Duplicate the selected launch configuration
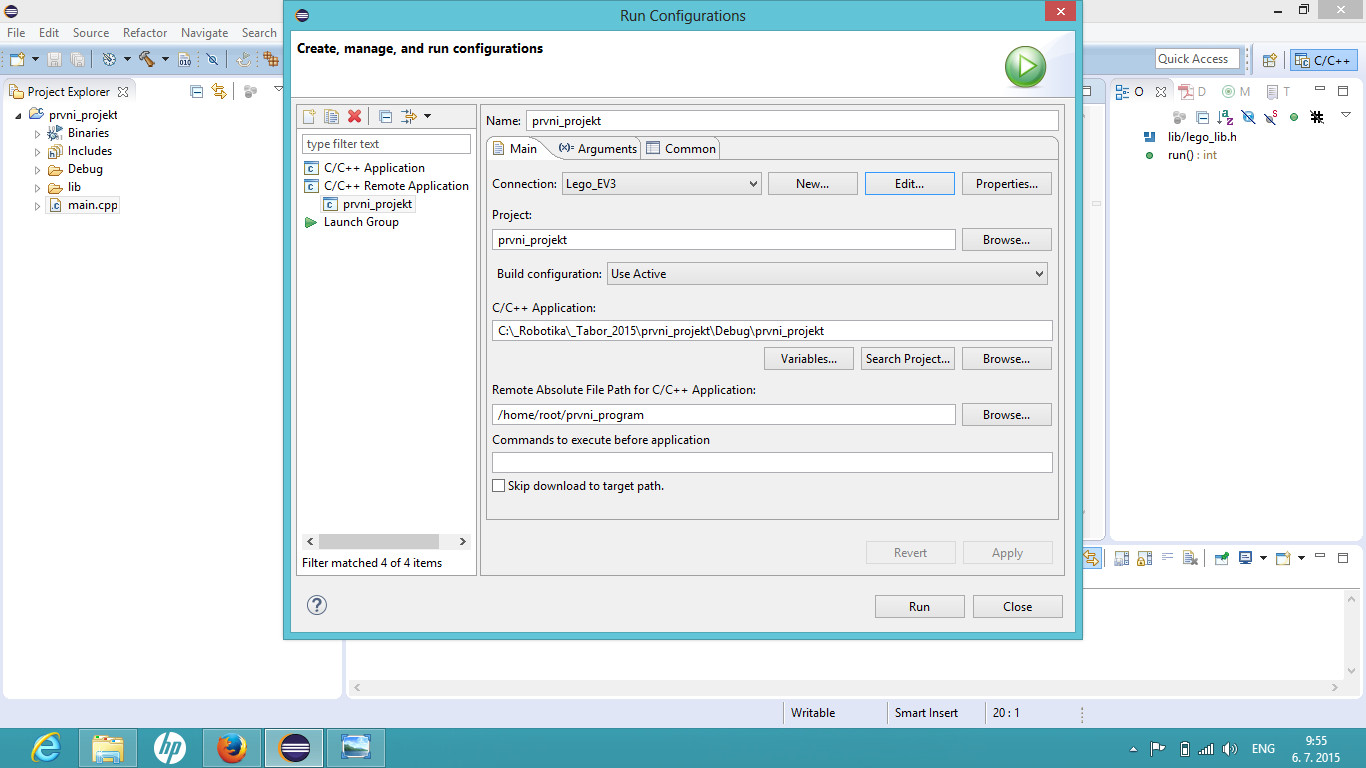The image size is (1366, 768). tap(331, 117)
